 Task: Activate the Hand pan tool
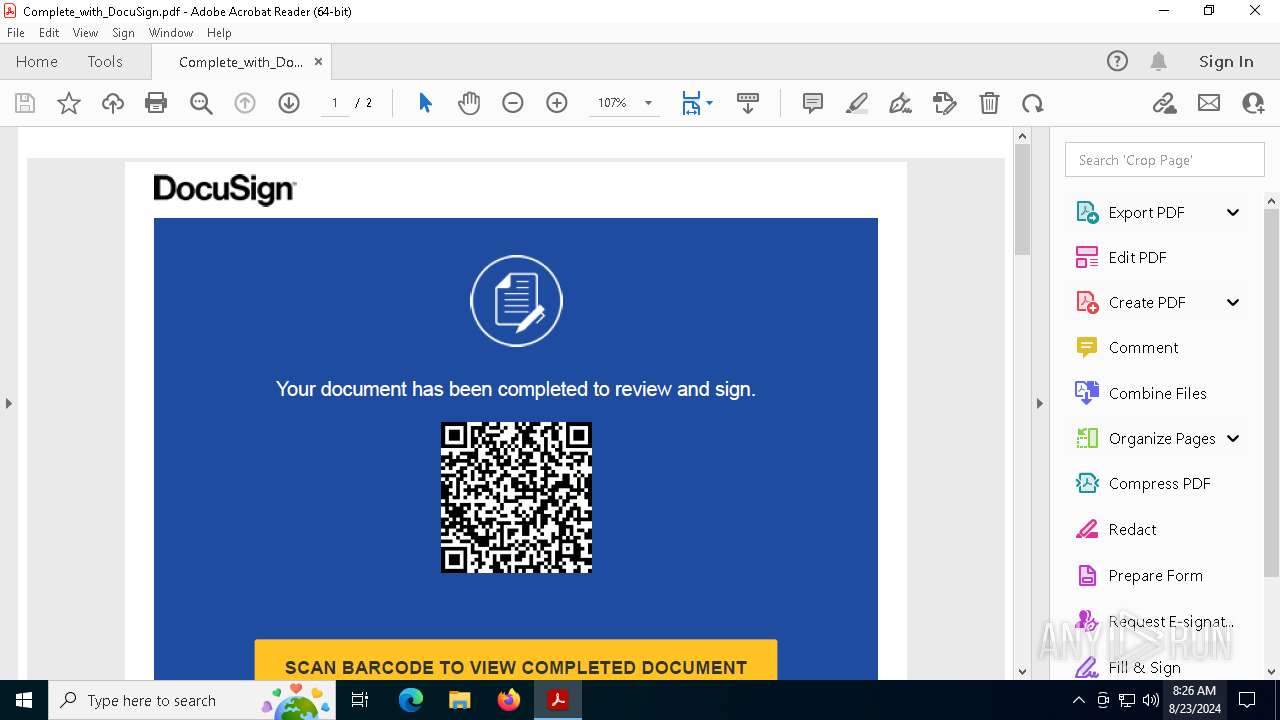[x=469, y=103]
